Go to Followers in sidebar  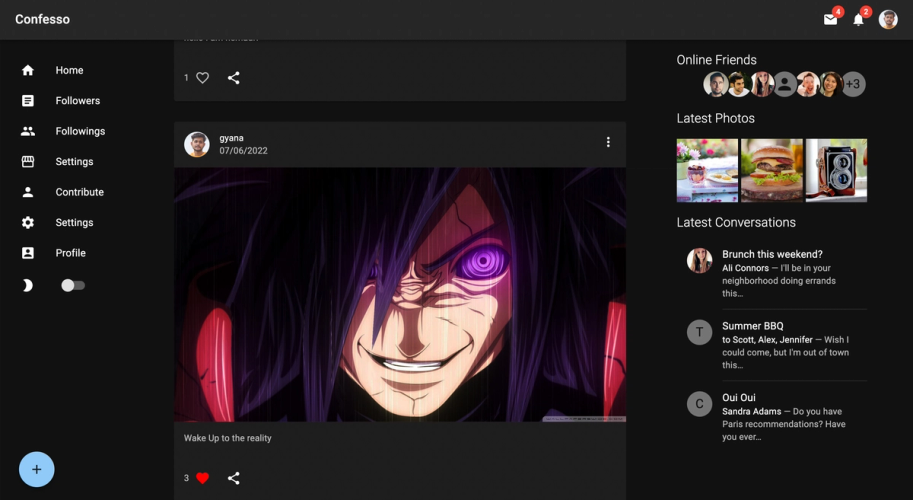pyautogui.click(x=77, y=101)
